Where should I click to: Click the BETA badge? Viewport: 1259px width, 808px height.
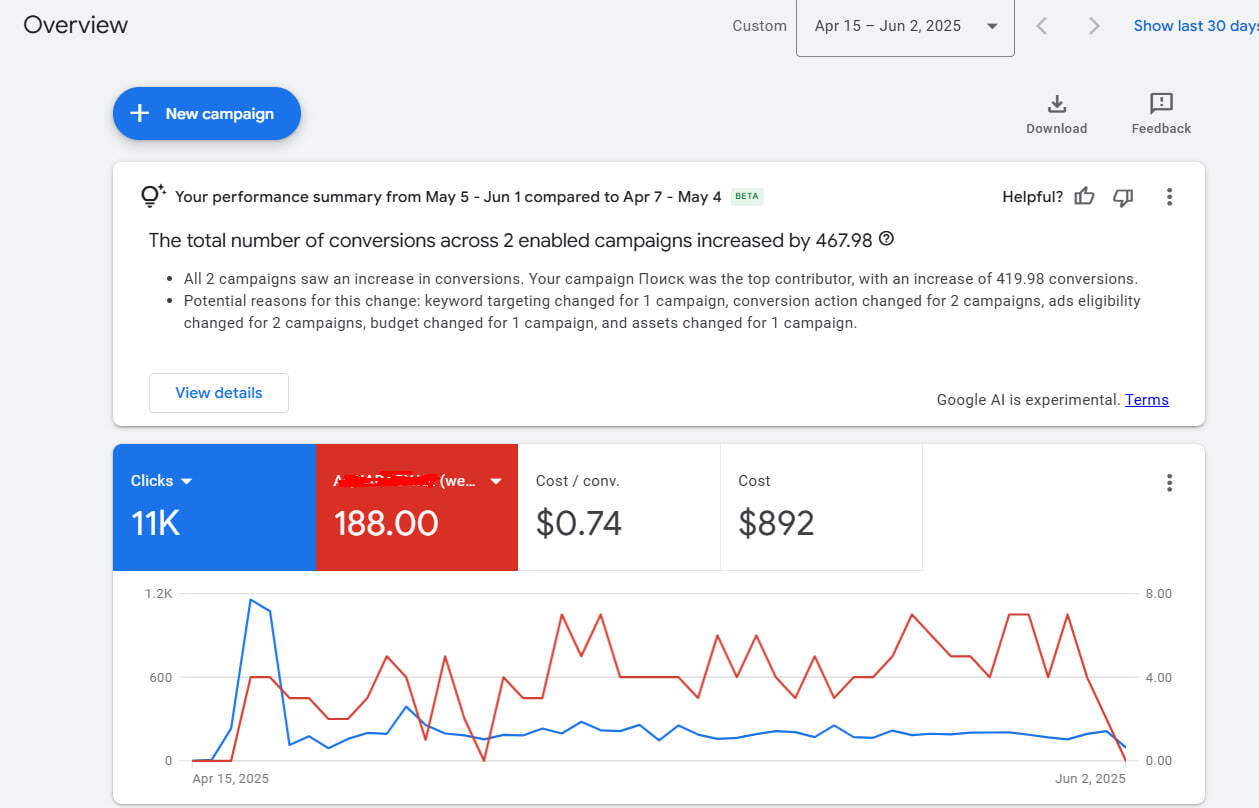click(747, 197)
